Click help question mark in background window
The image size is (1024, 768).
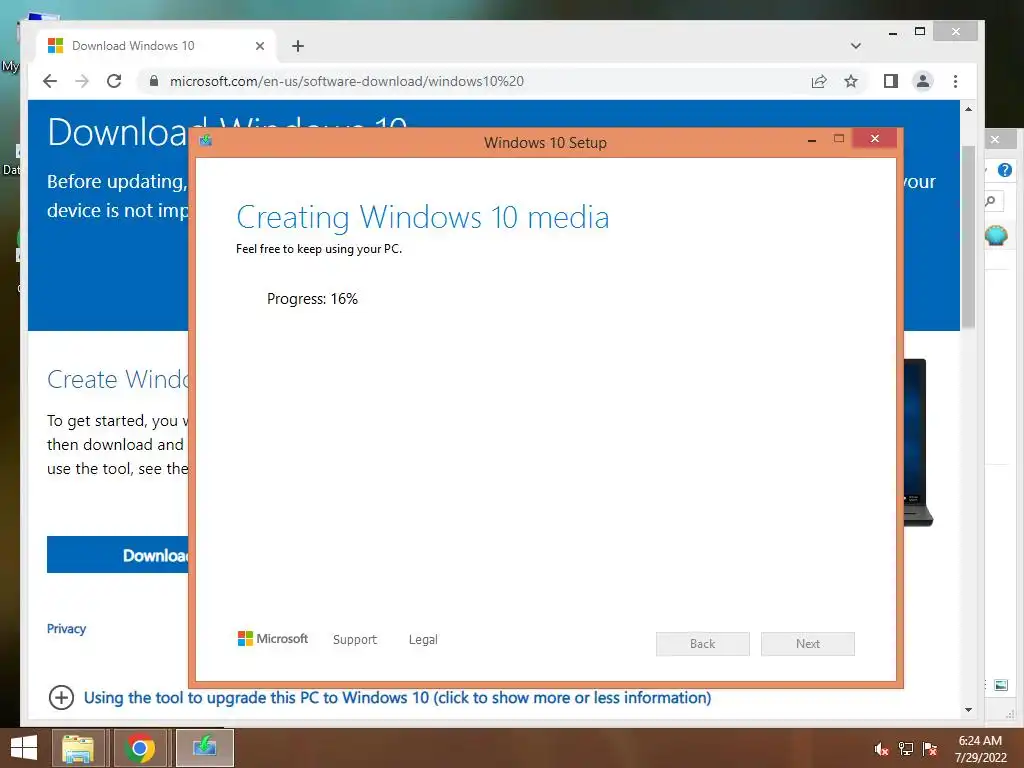(x=1005, y=170)
